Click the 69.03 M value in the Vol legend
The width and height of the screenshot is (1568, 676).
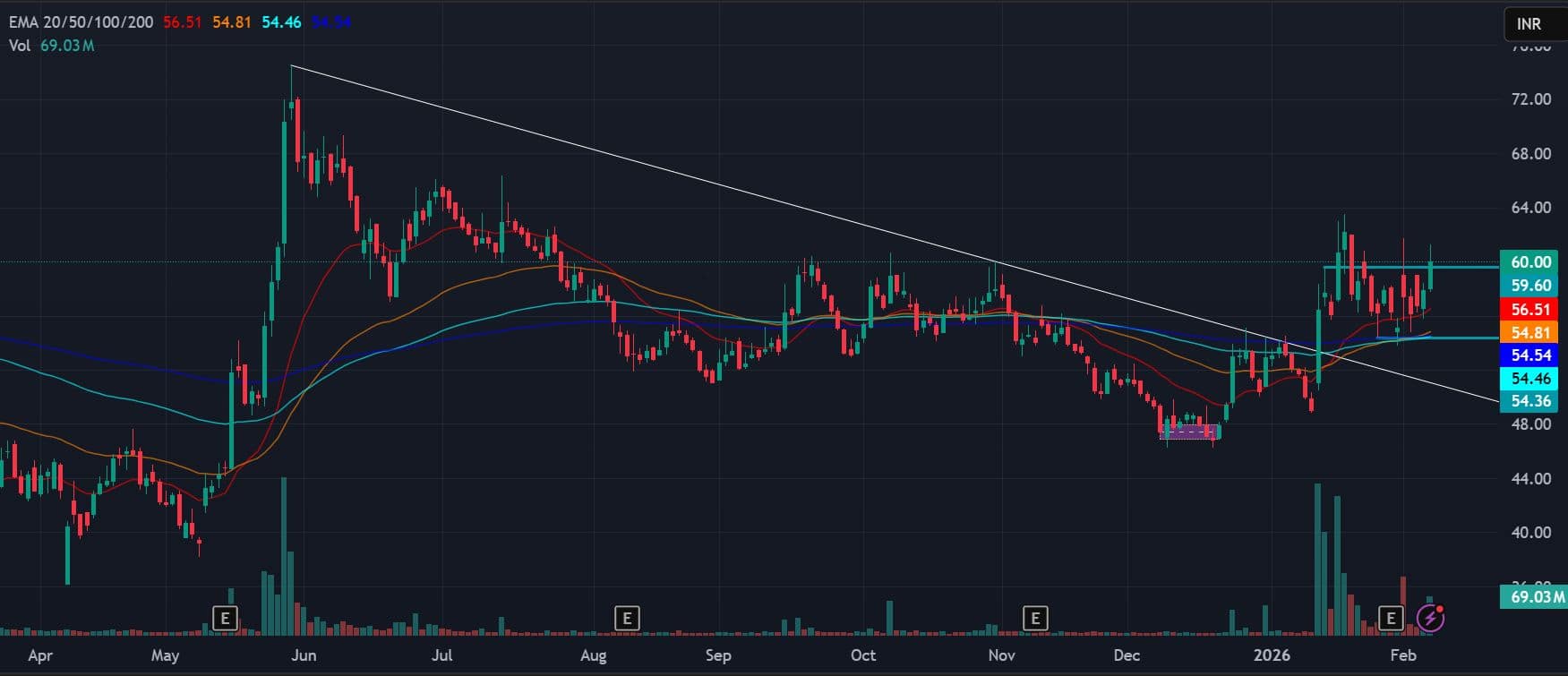pyautogui.click(x=67, y=46)
